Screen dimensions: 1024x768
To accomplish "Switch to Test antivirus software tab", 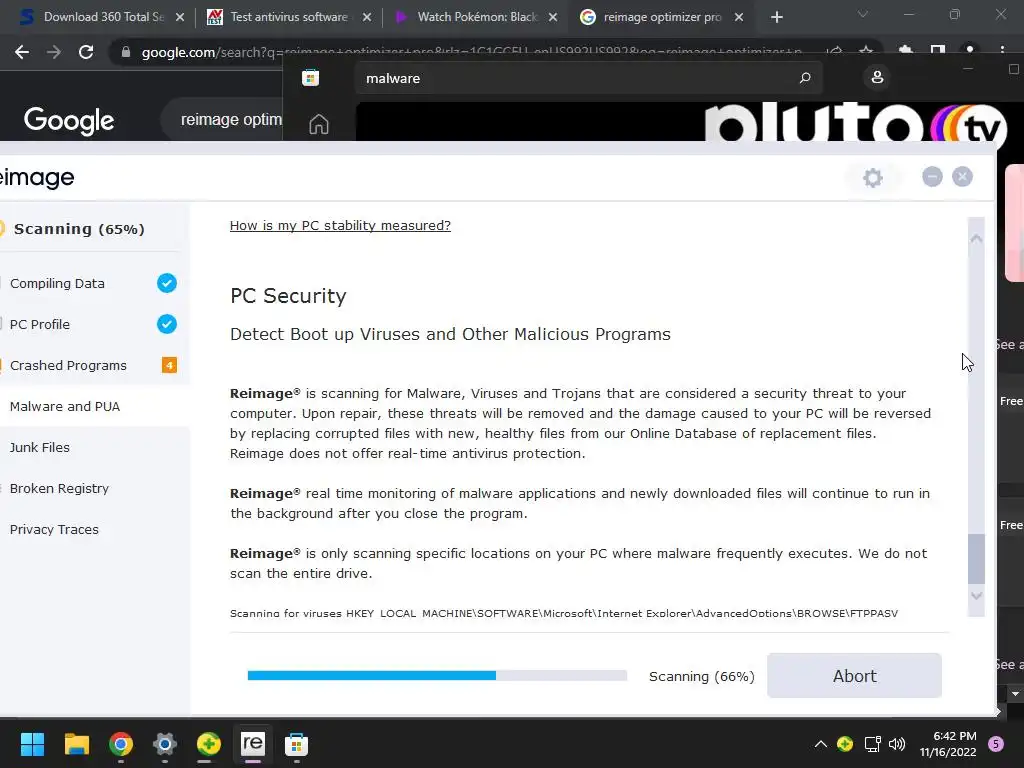I will click(288, 17).
